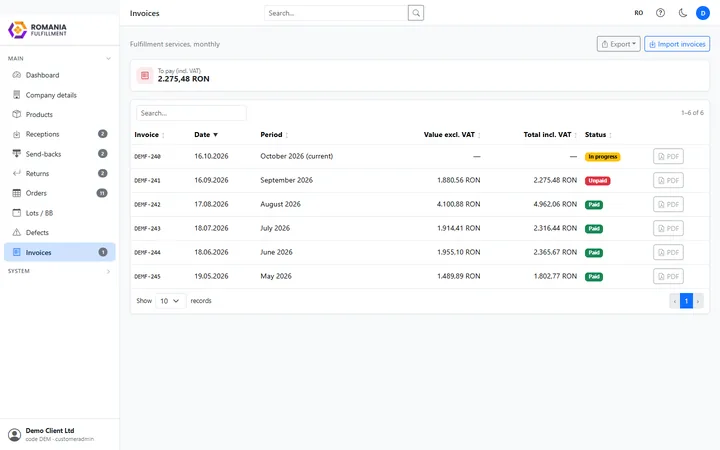Download PDF for invoice DEMF-244
This screenshot has width=720, height=450.
[668, 252]
